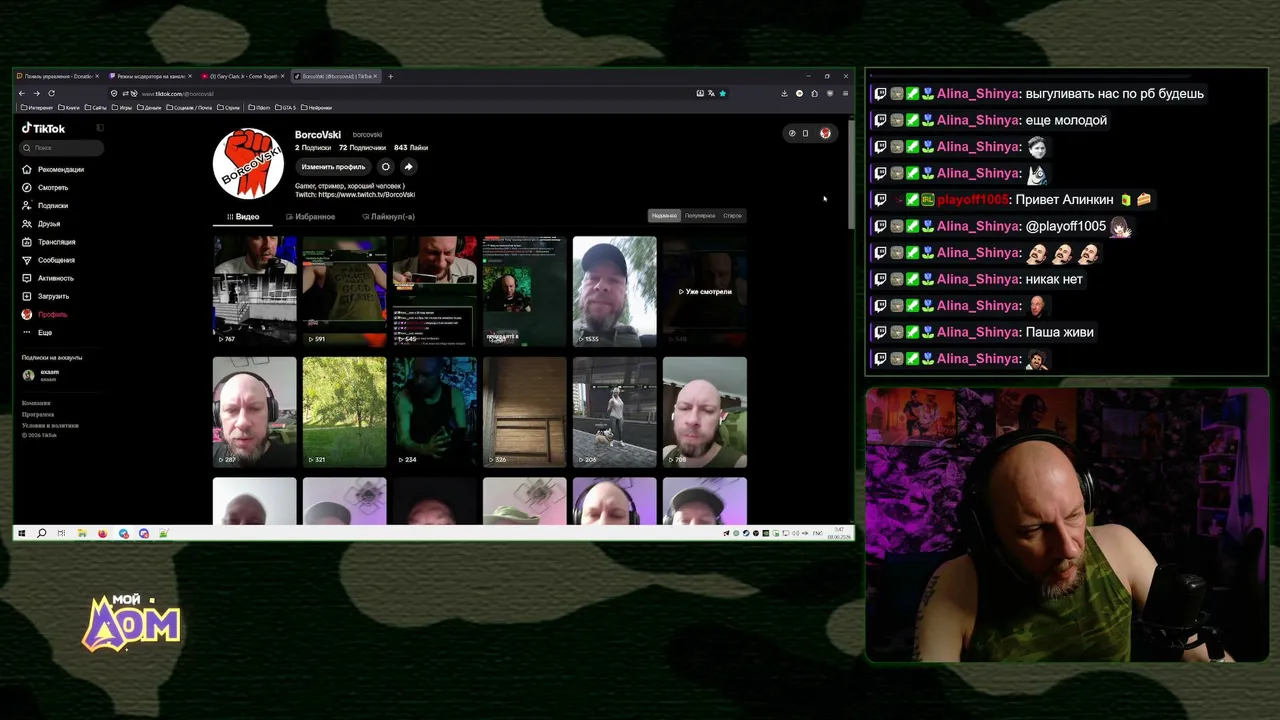Image resolution: width=1280 pixels, height=720 pixels.
Task: Open the video with 708 views
Action: pyautogui.click(x=705, y=412)
